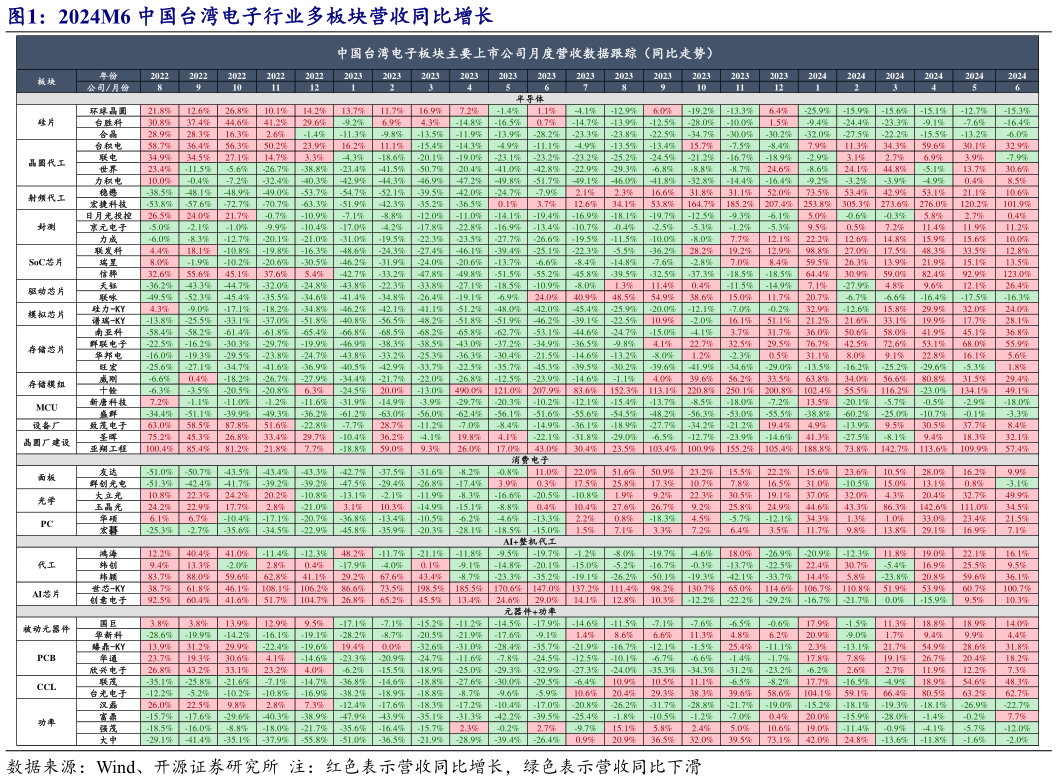Select the "AI芯片" sector label
1057x781 pixels.
(47, 594)
